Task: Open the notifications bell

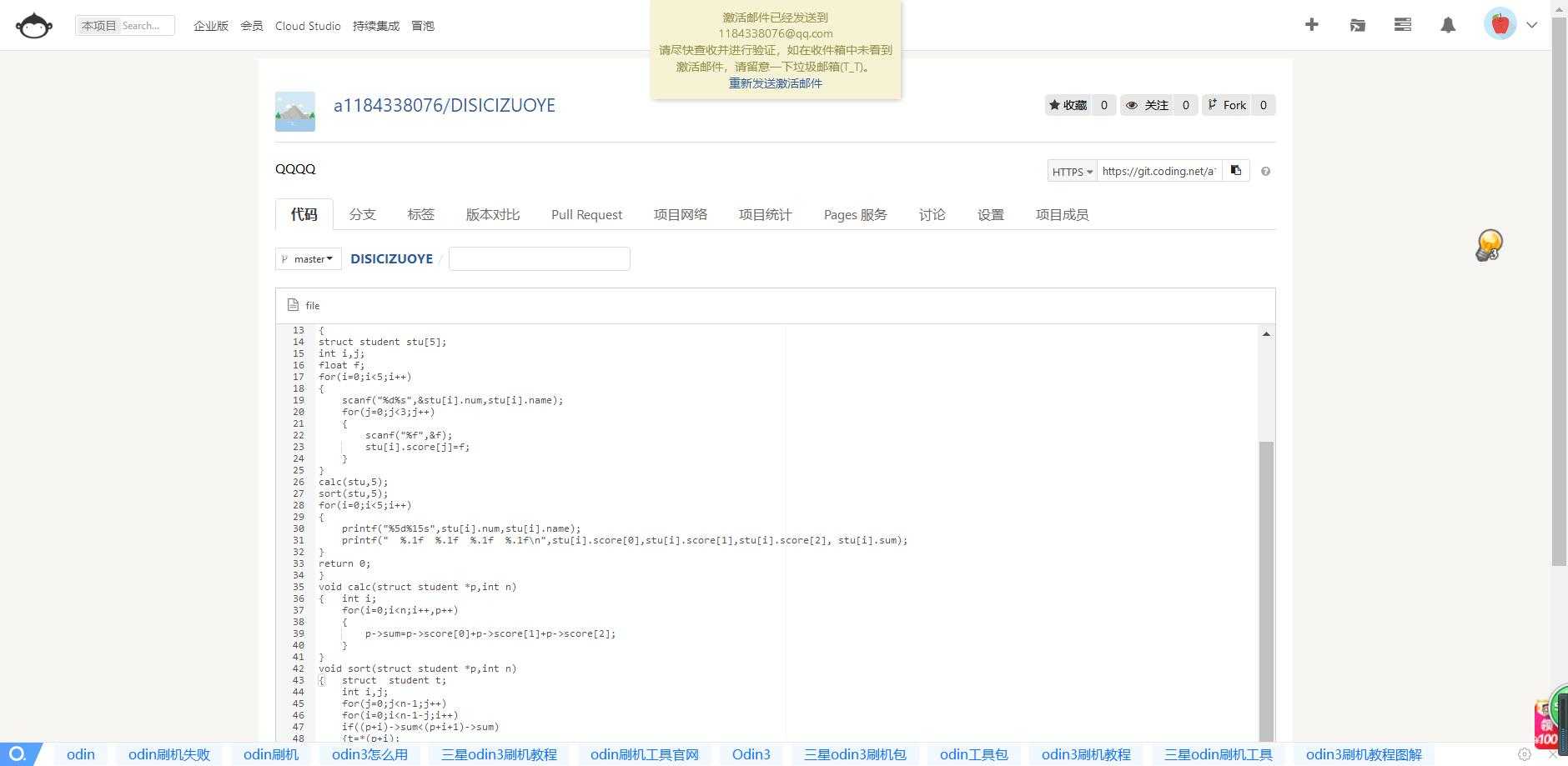Action: click(x=1449, y=25)
